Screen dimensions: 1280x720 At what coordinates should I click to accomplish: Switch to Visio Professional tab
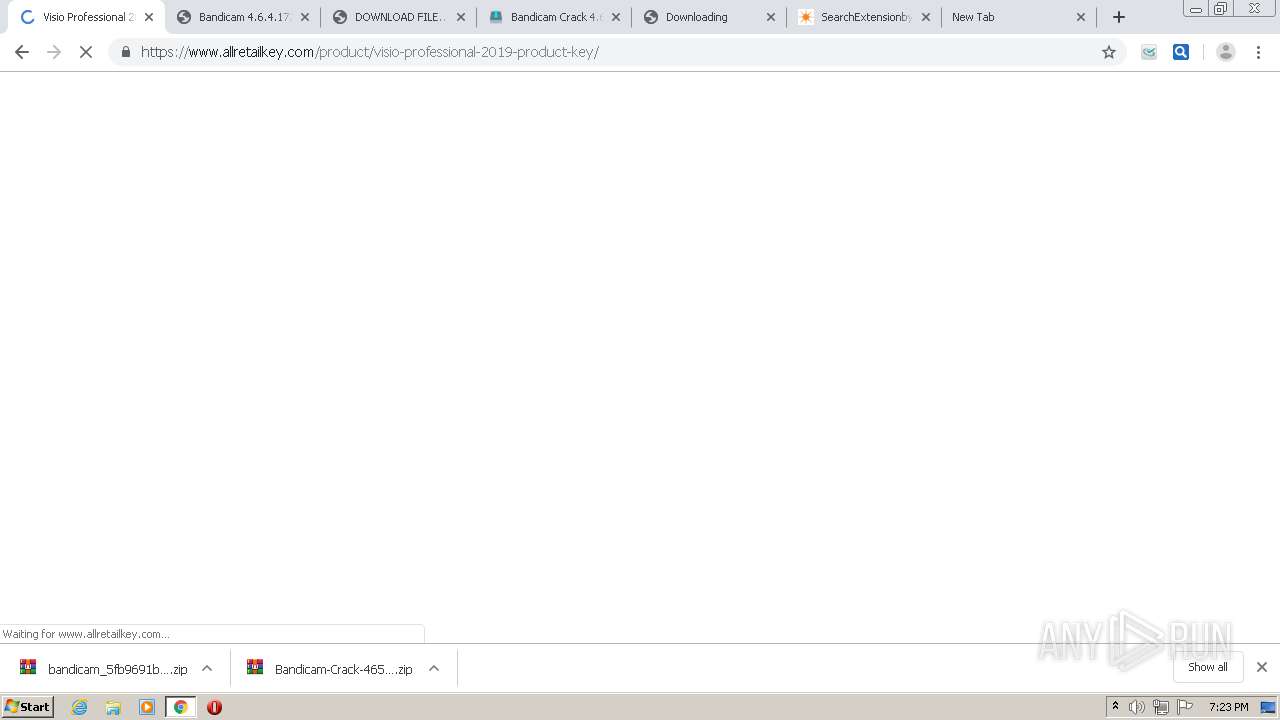click(84, 17)
